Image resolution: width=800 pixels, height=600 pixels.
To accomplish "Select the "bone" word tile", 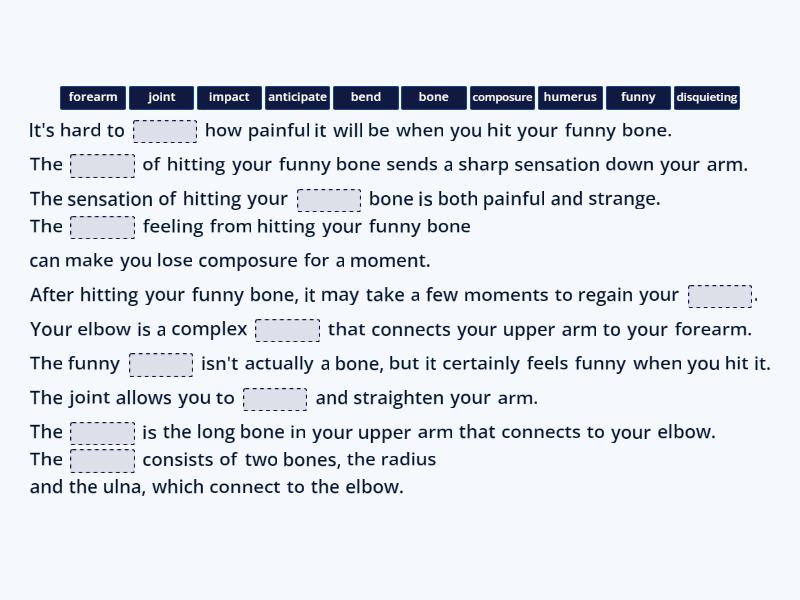I will click(433, 97).
